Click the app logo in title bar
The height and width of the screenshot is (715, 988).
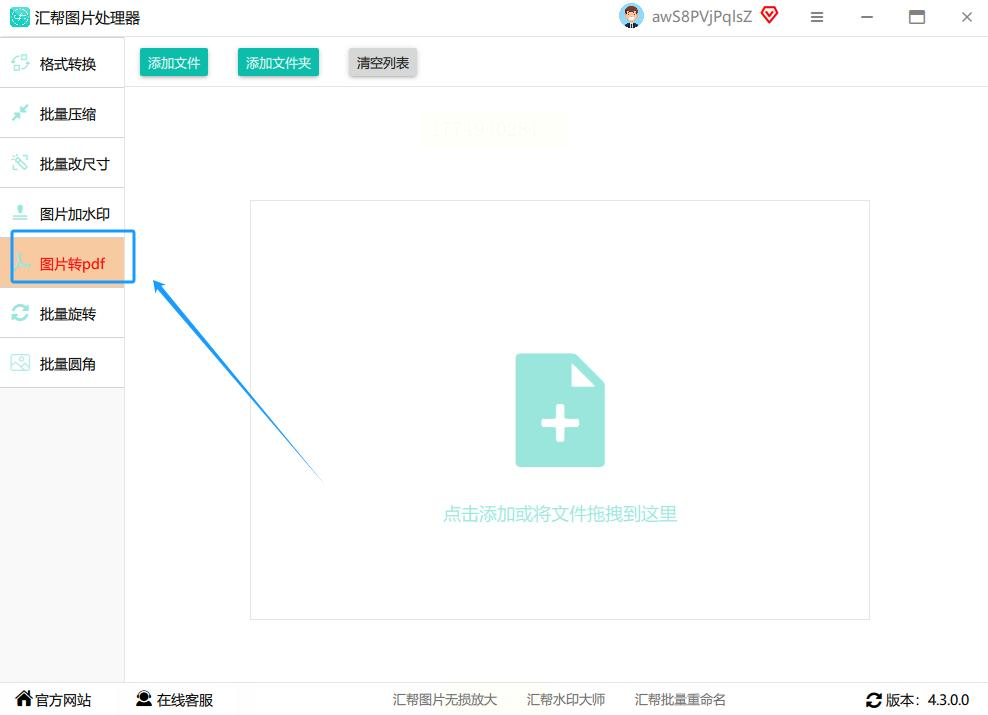click(x=20, y=17)
